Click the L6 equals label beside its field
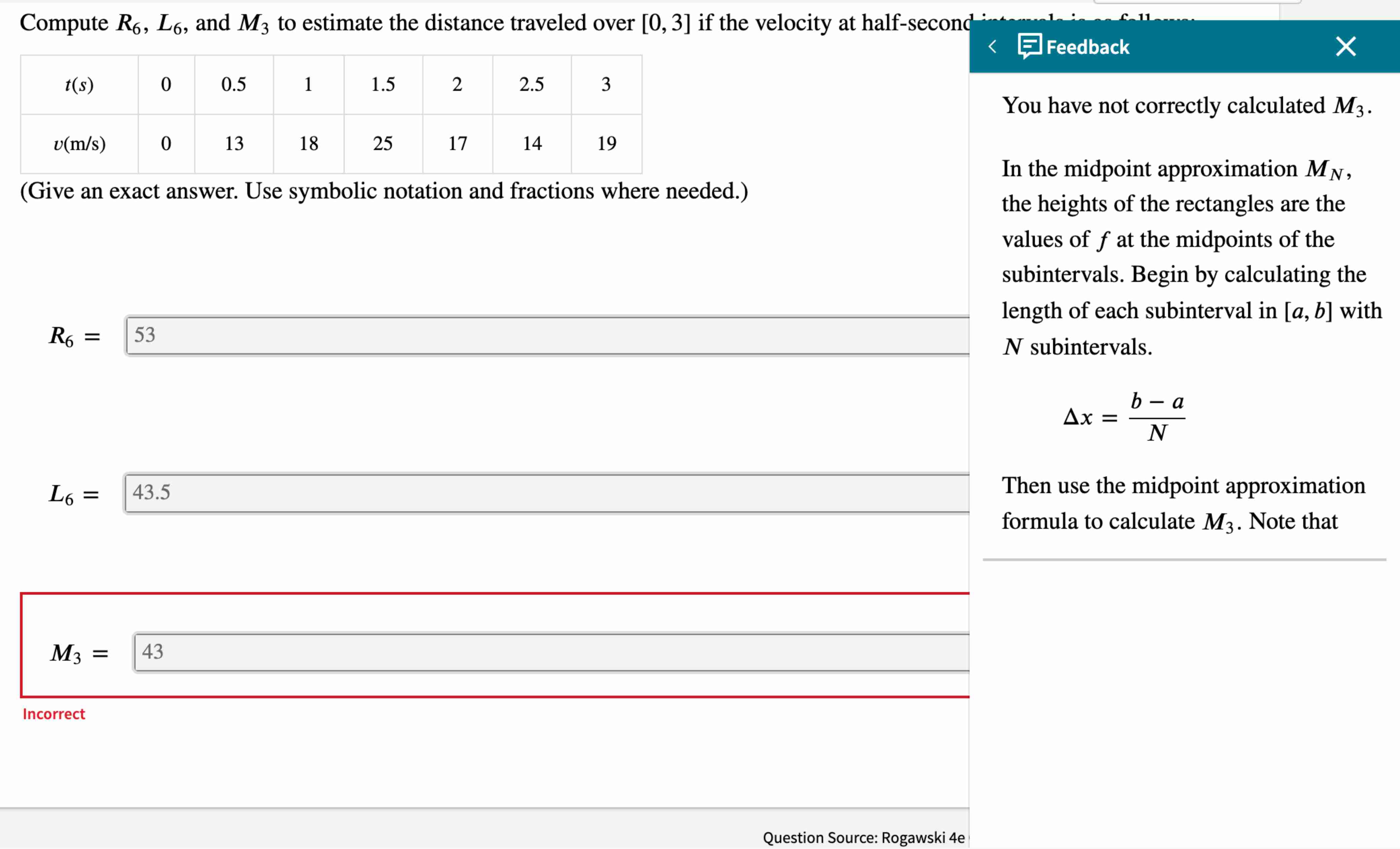 pos(74,494)
